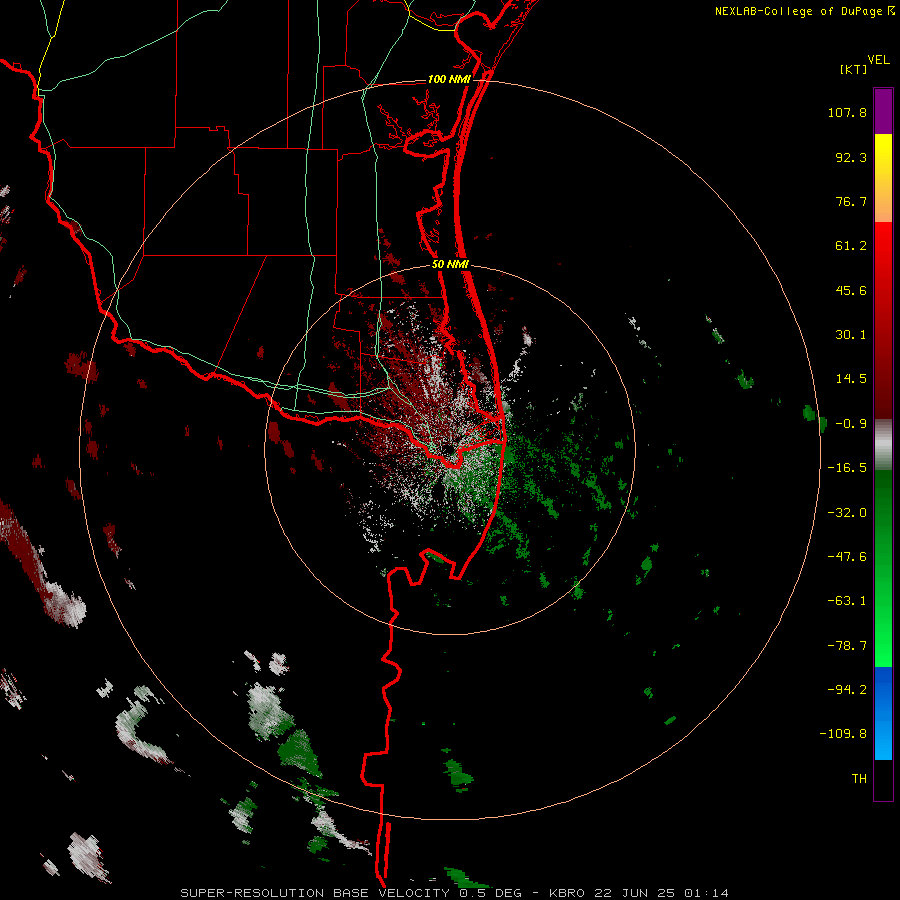Image resolution: width=900 pixels, height=900 pixels.
Task: Click the 45.6 legend value
Action: click(x=851, y=290)
